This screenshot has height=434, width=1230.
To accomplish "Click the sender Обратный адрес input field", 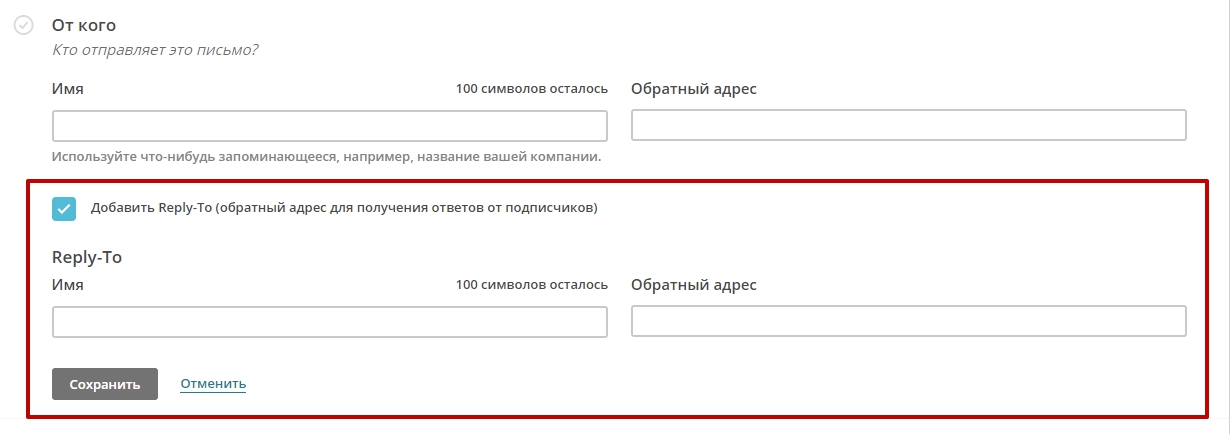I will click(908, 126).
